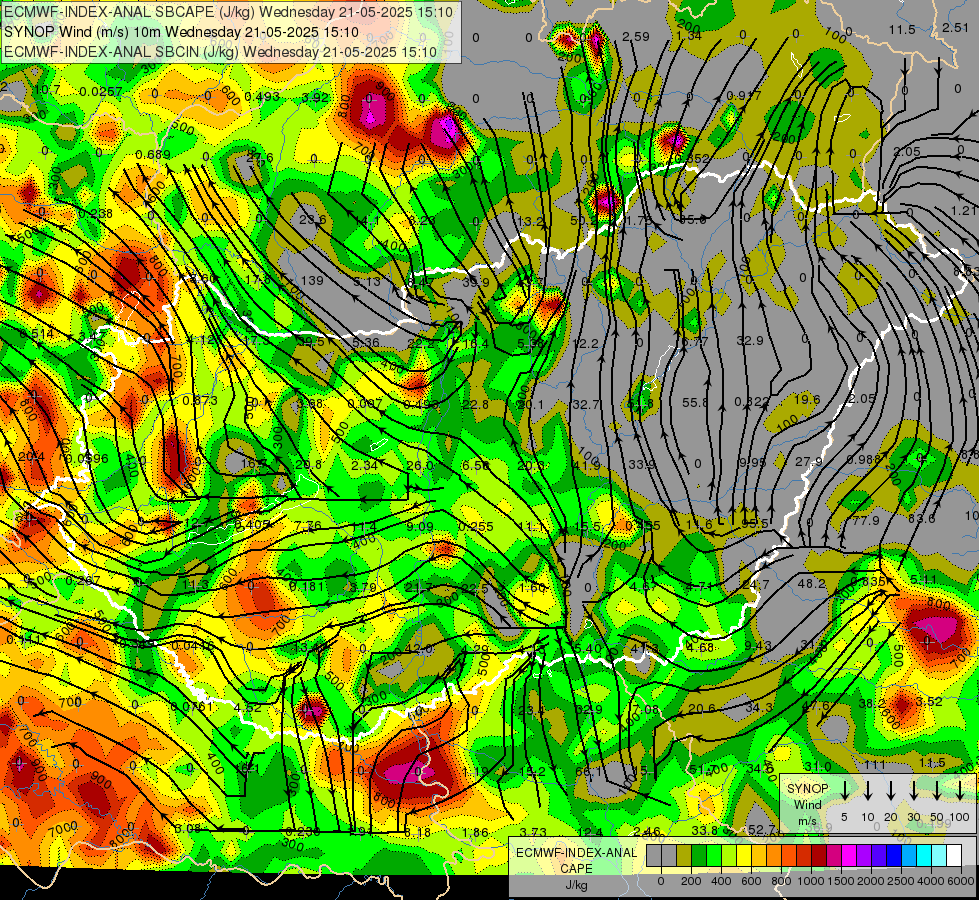Click the map value 3.73
This screenshot has height=900, width=979.
(533, 832)
